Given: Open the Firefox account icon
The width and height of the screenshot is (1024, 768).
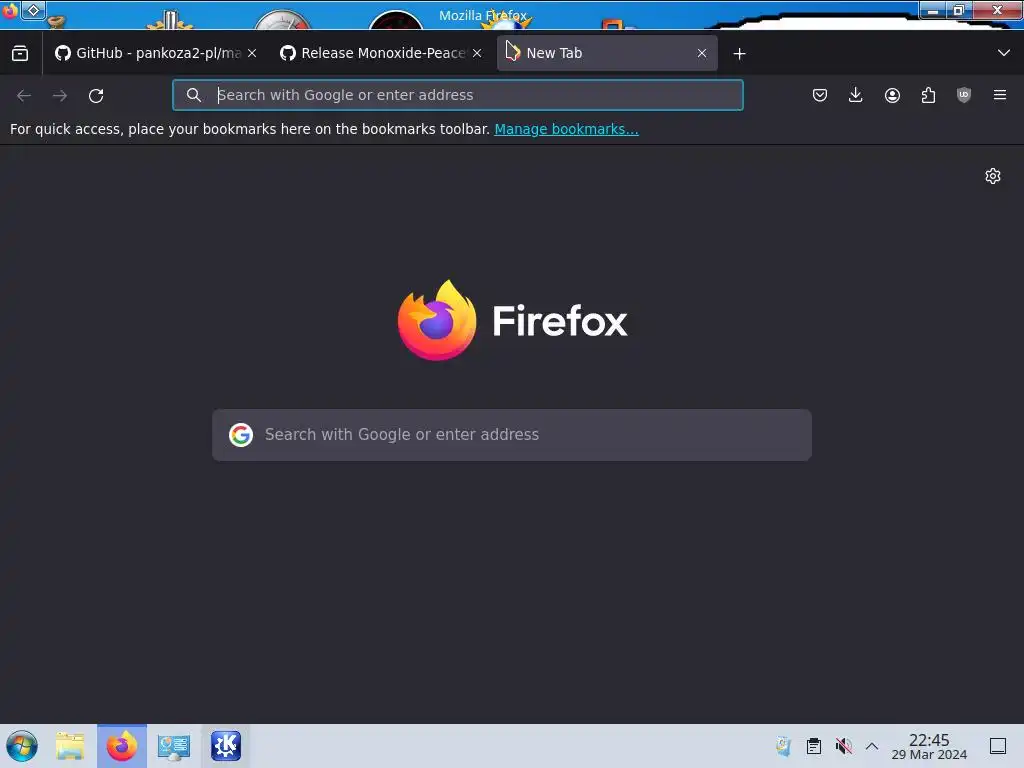Looking at the screenshot, I should coord(892,95).
